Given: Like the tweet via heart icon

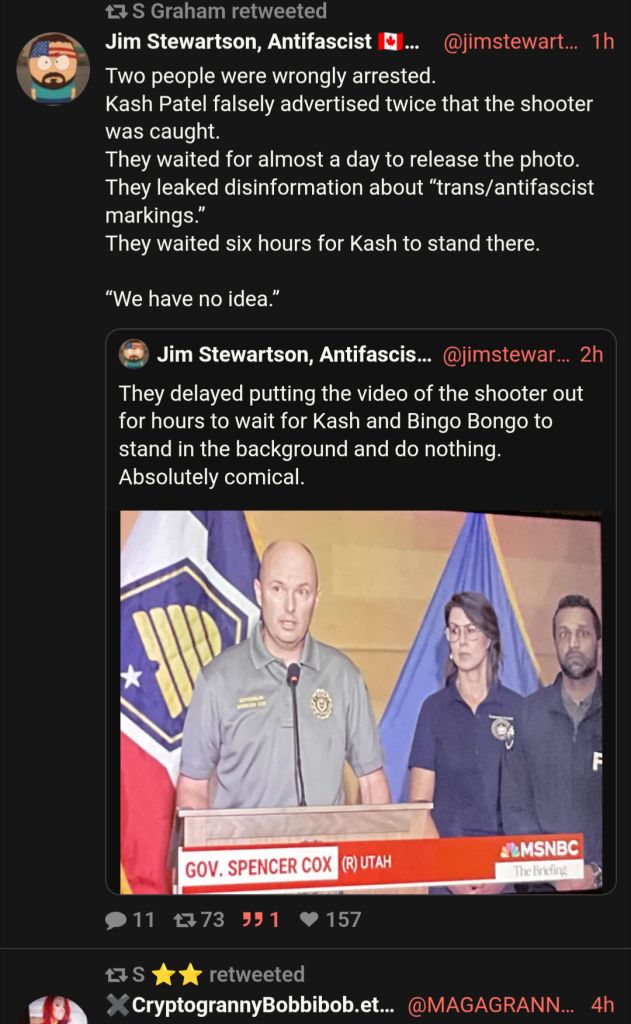Looking at the screenshot, I should pos(309,920).
